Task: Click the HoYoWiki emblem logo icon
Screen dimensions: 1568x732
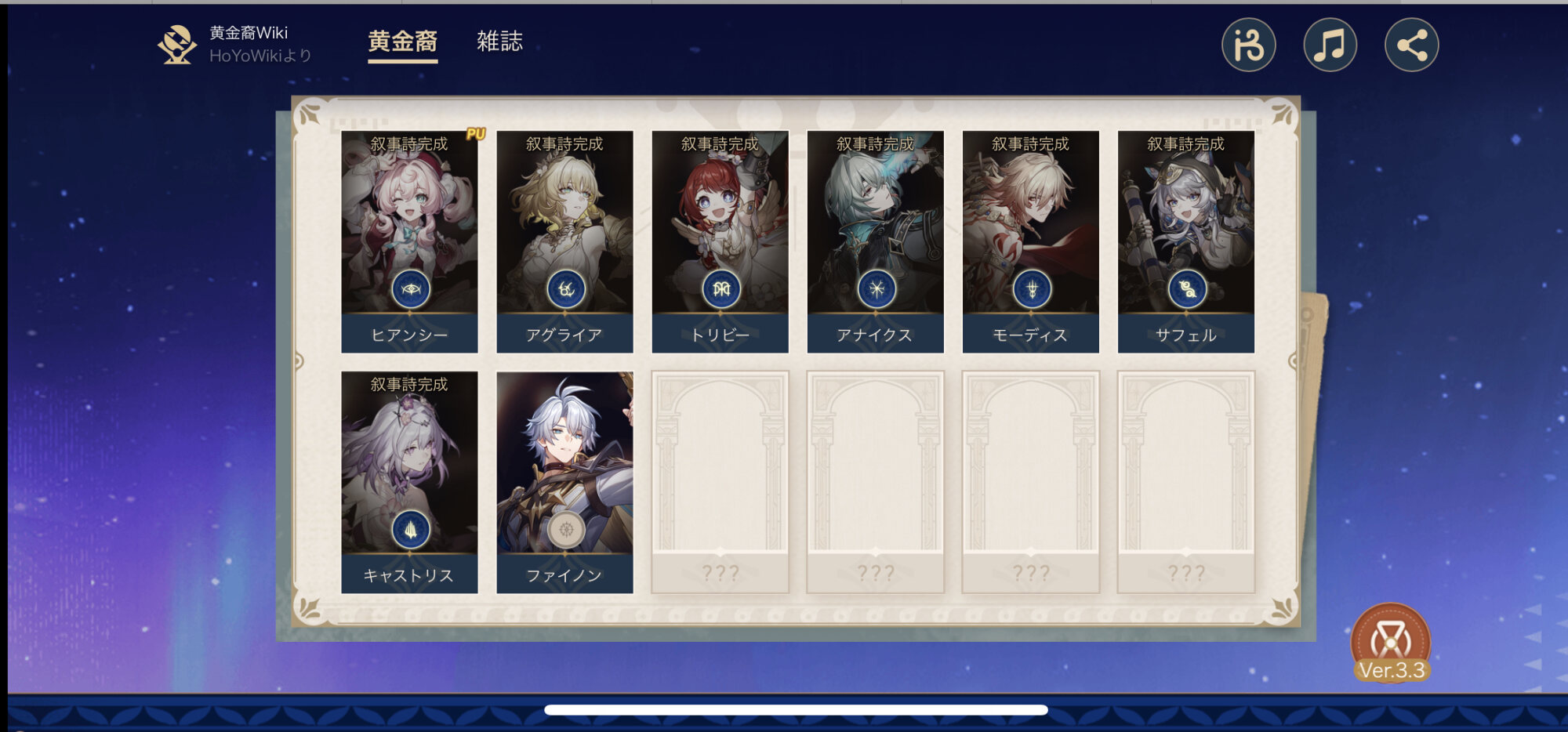Action: tap(177, 45)
